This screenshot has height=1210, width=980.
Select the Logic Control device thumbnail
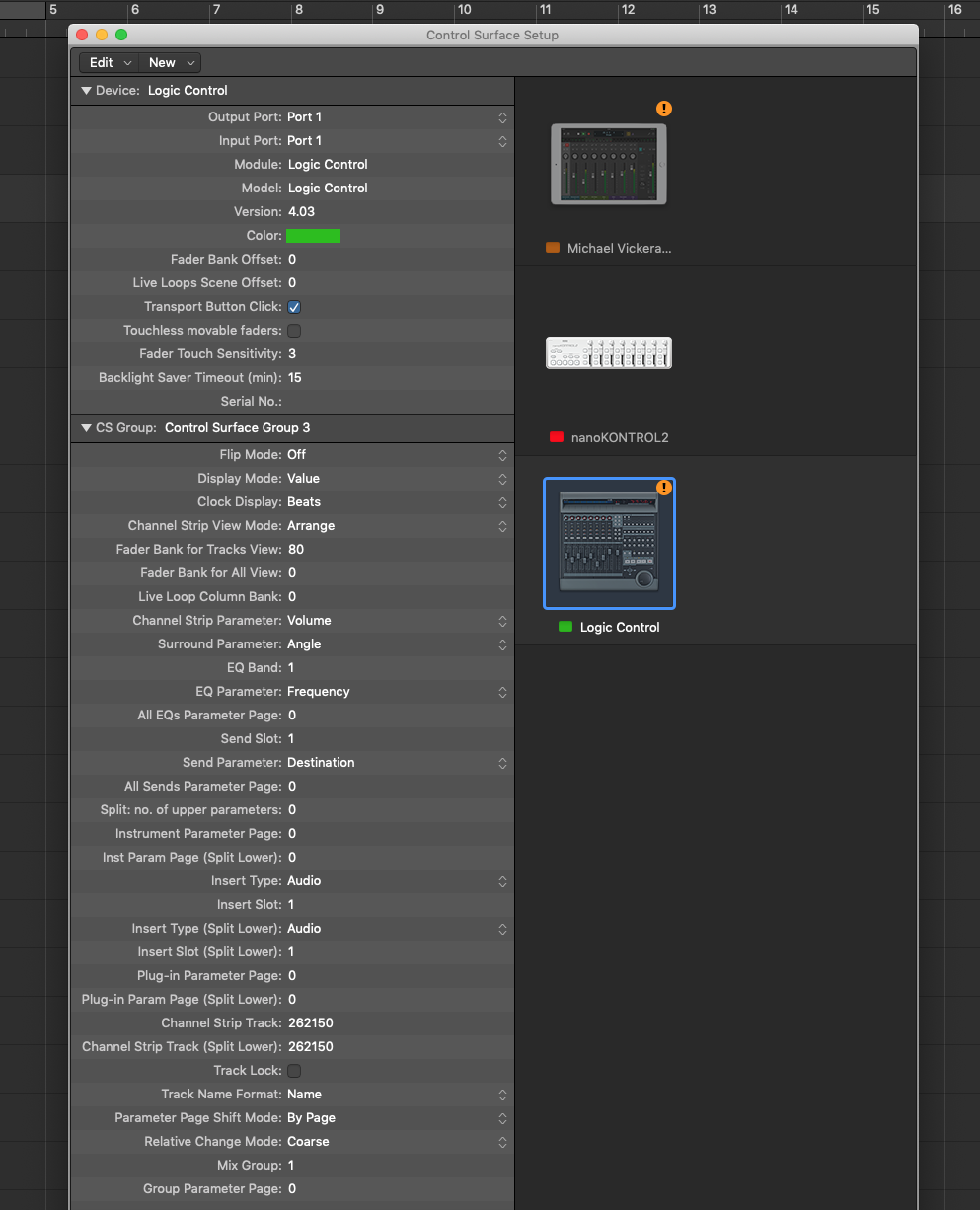click(x=609, y=543)
